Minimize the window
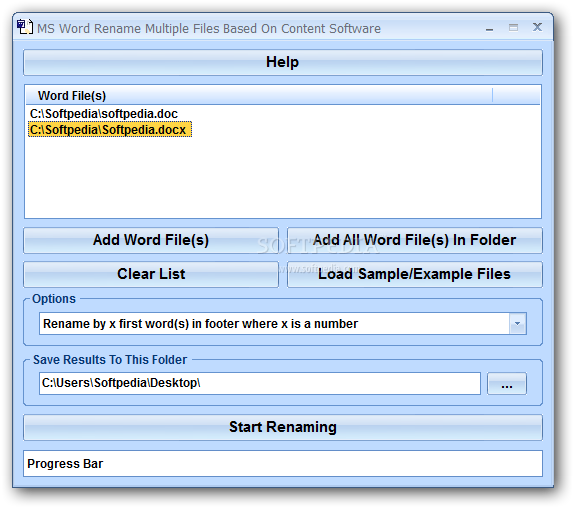The width and height of the screenshot is (574, 508). click(489, 28)
